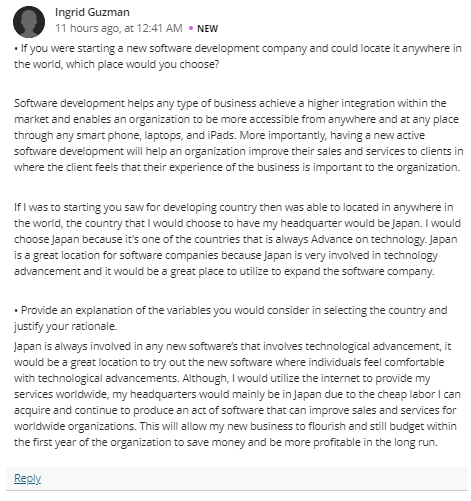Click the purple unread dot indicator
This screenshot has height=501, width=471.
pyautogui.click(x=191, y=28)
